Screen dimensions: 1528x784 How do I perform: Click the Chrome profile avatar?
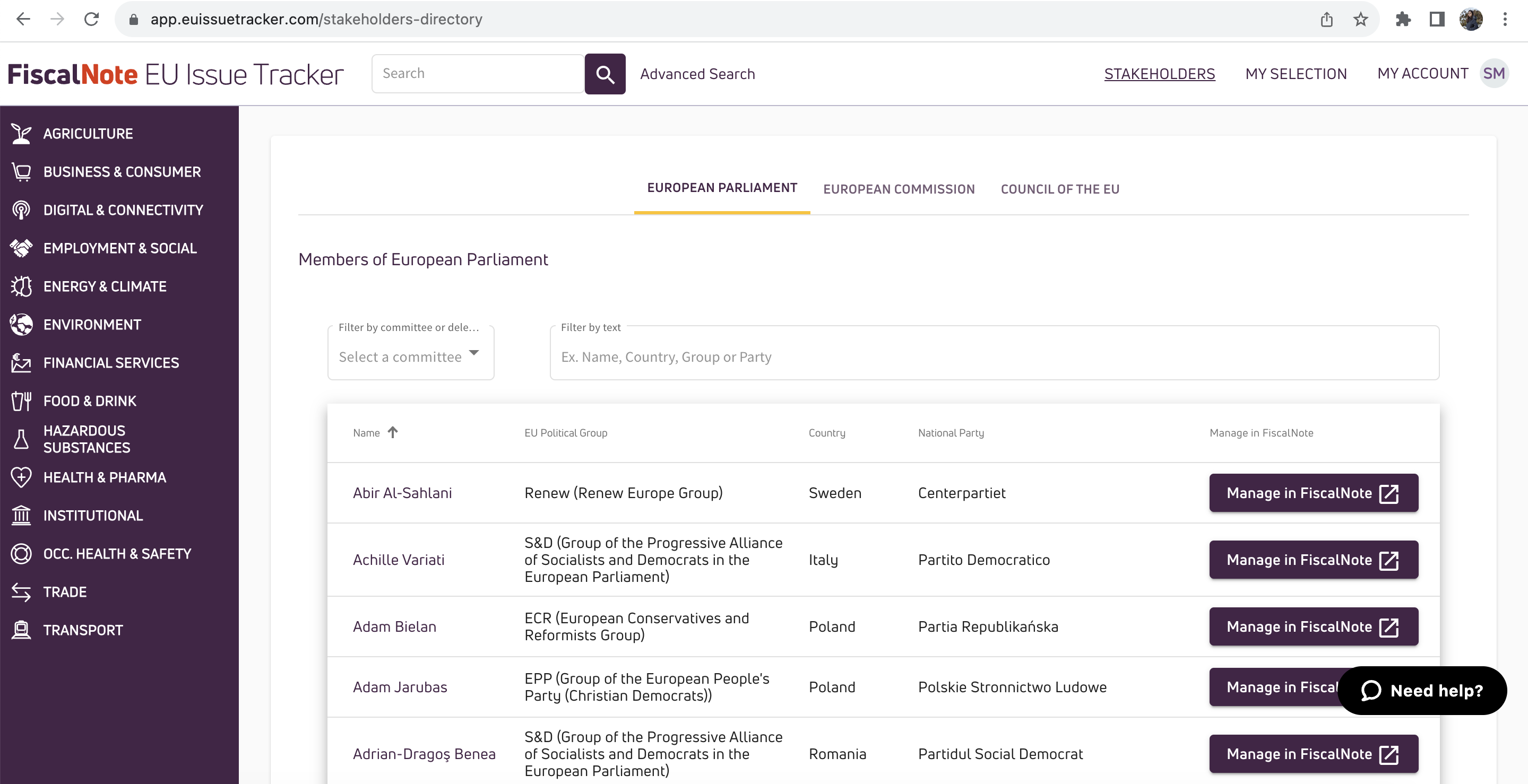coord(1471,20)
